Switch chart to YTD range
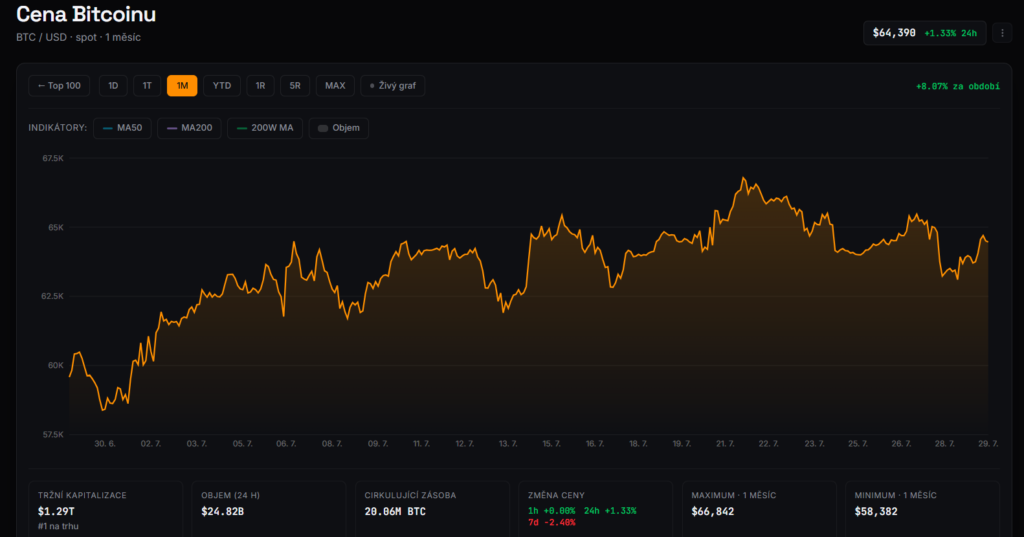 click(x=222, y=86)
